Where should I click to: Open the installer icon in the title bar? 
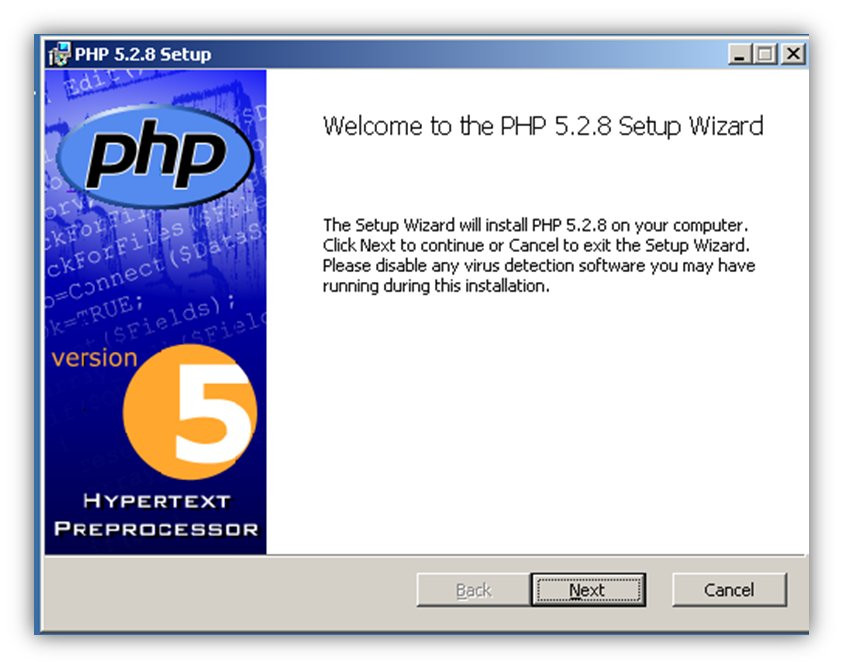click(60, 54)
